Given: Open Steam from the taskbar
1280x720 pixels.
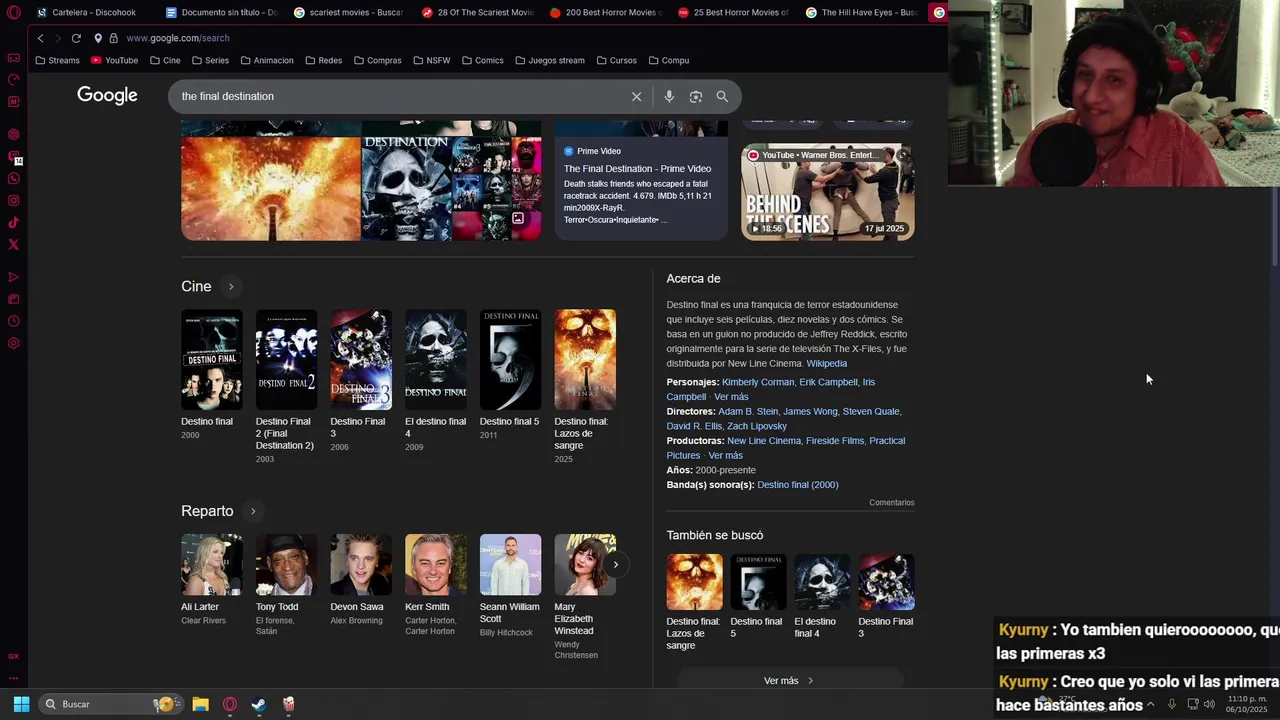Looking at the screenshot, I should [x=258, y=704].
